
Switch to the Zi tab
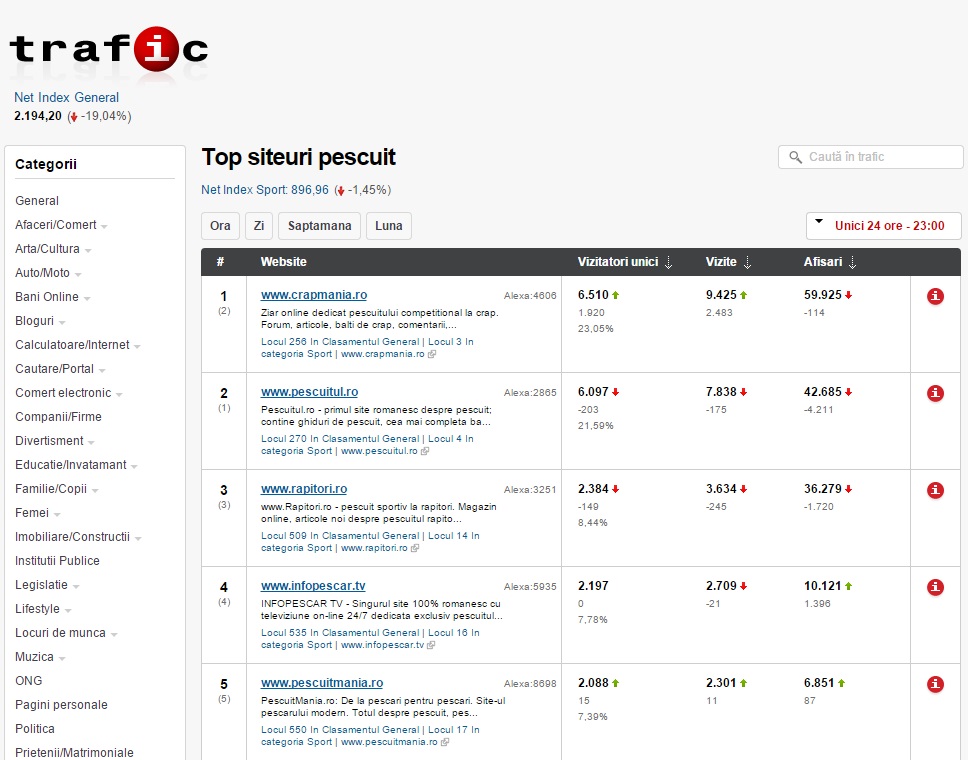click(259, 226)
